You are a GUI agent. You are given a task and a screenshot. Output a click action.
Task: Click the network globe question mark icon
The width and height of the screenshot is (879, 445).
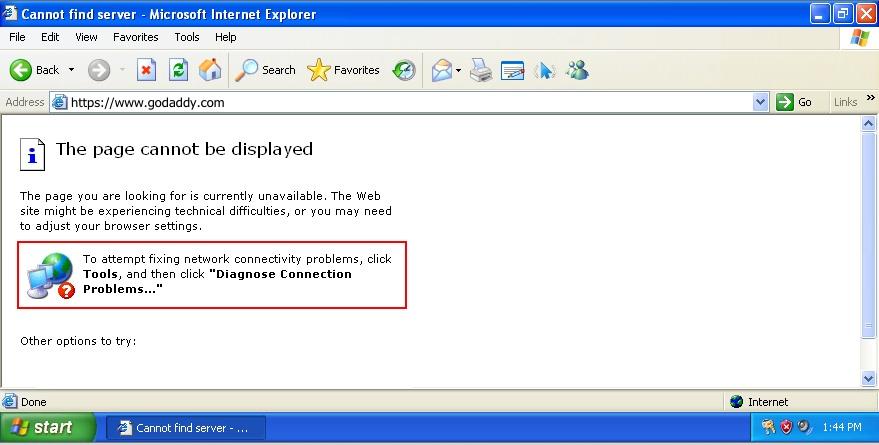pyautogui.click(x=51, y=276)
